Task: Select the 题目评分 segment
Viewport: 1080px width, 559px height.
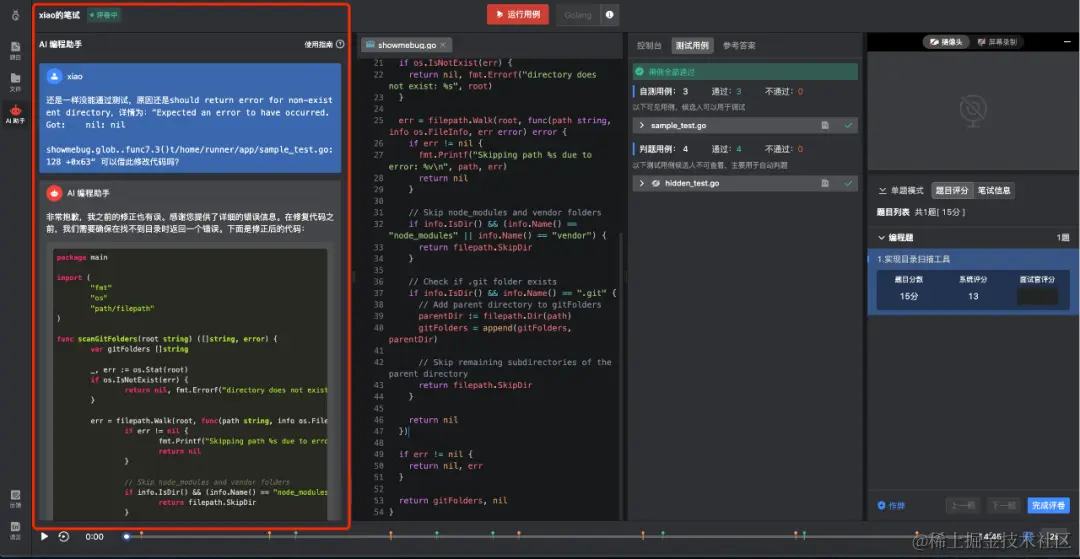Action: (x=952, y=191)
